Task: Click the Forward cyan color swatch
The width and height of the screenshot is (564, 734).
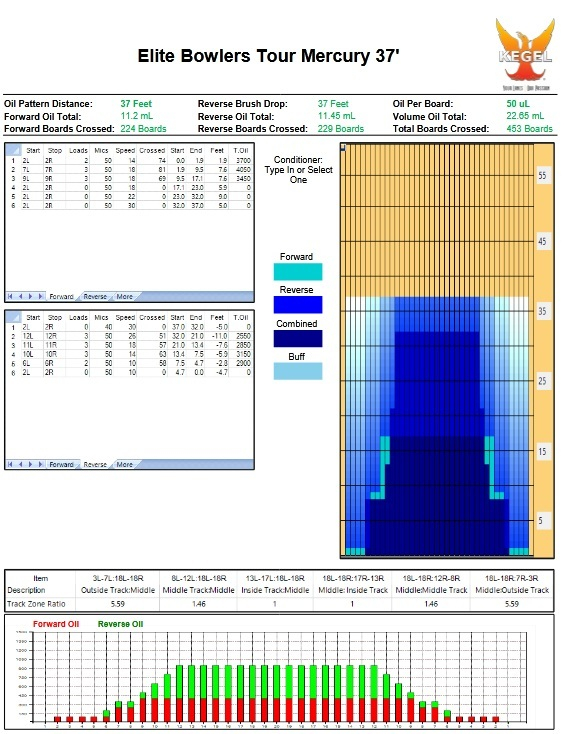Action: pyautogui.click(x=298, y=272)
